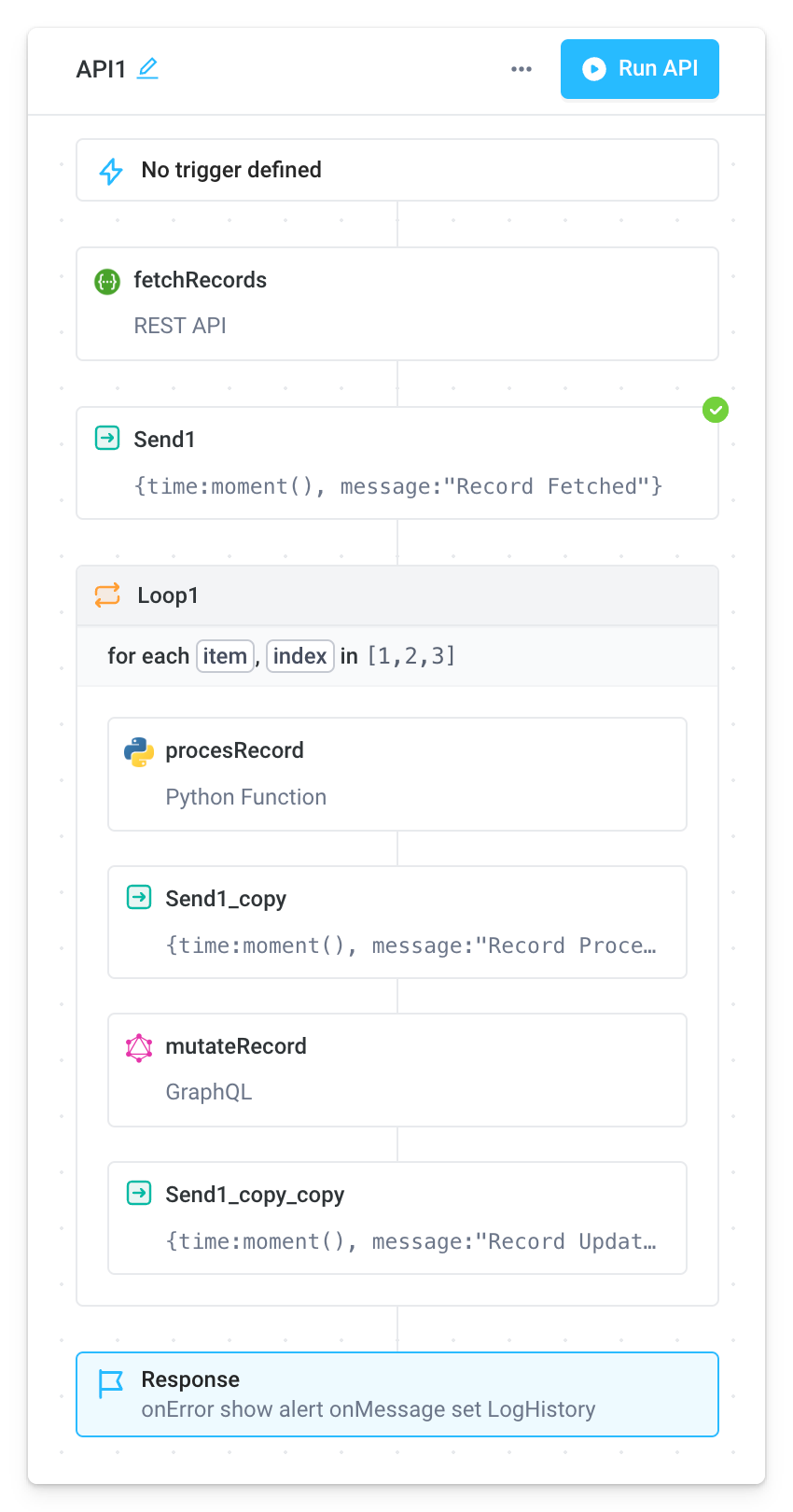Viewport: 793px width, 1512px height.
Task: Click the REST API icon on fetchRecords
Action: pos(107,281)
